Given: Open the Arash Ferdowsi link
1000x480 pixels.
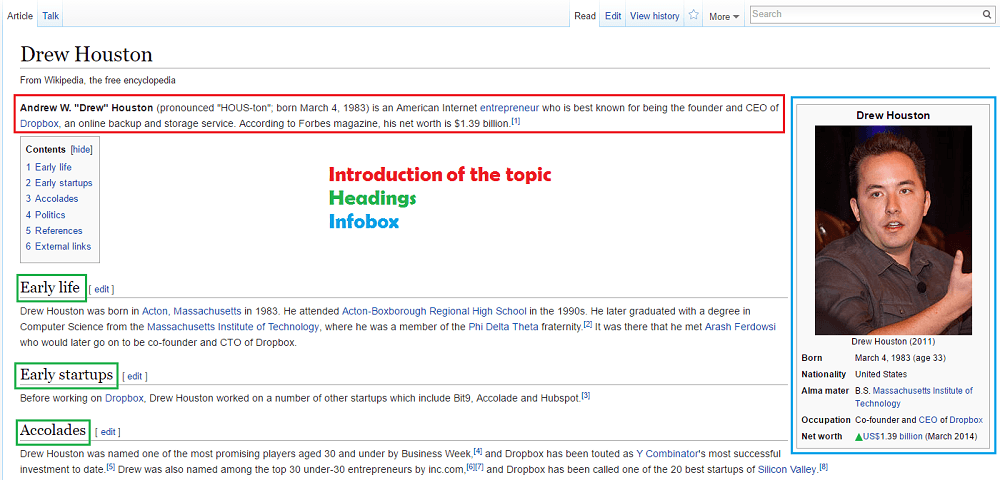Looking at the screenshot, I should [740, 326].
